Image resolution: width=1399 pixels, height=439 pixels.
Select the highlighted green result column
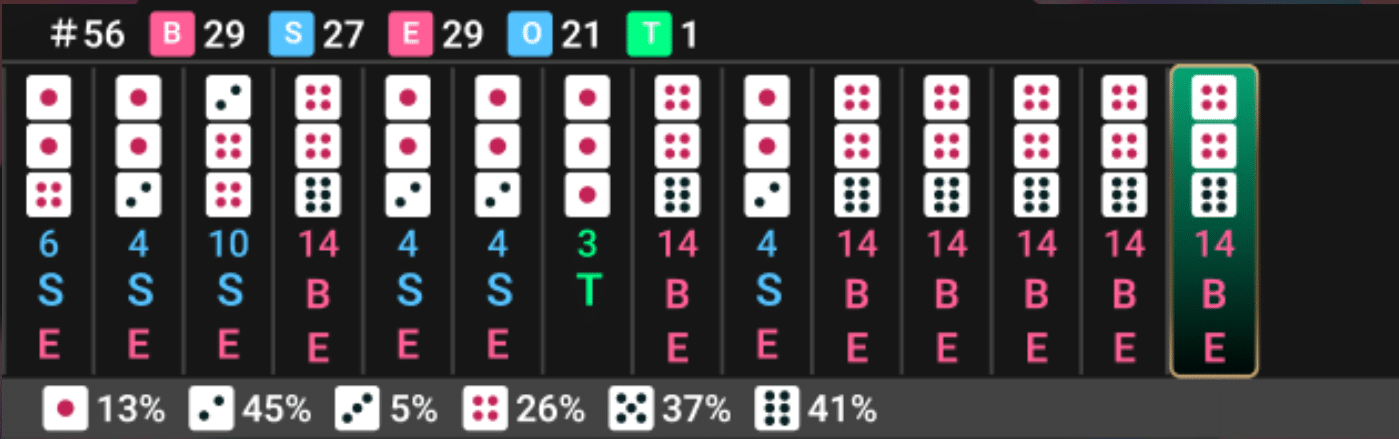tap(1214, 221)
